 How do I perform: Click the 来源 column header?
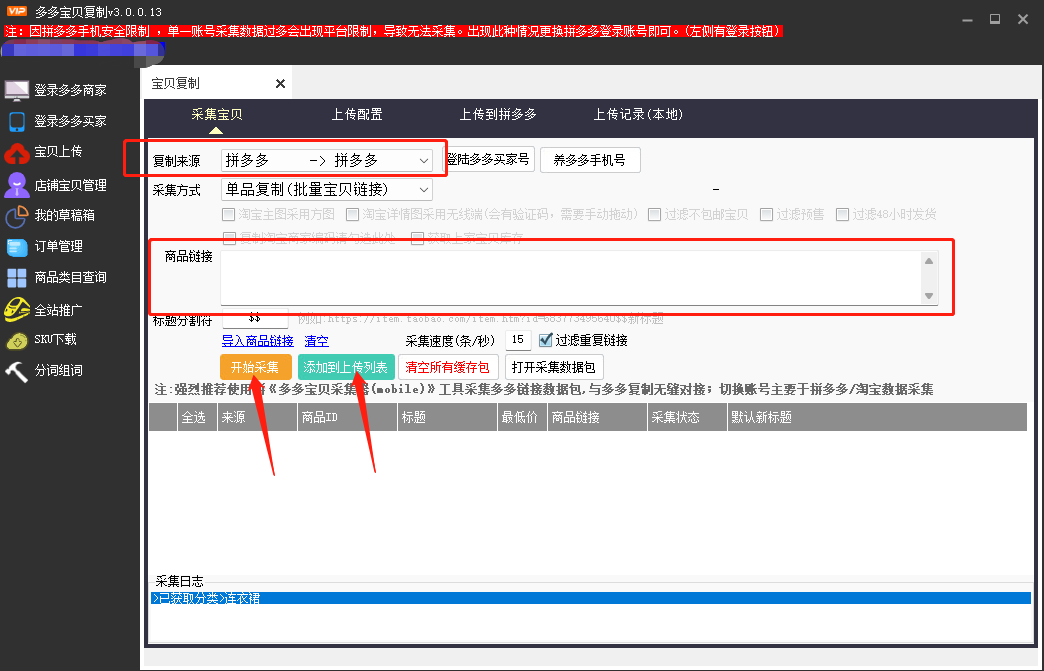point(257,417)
